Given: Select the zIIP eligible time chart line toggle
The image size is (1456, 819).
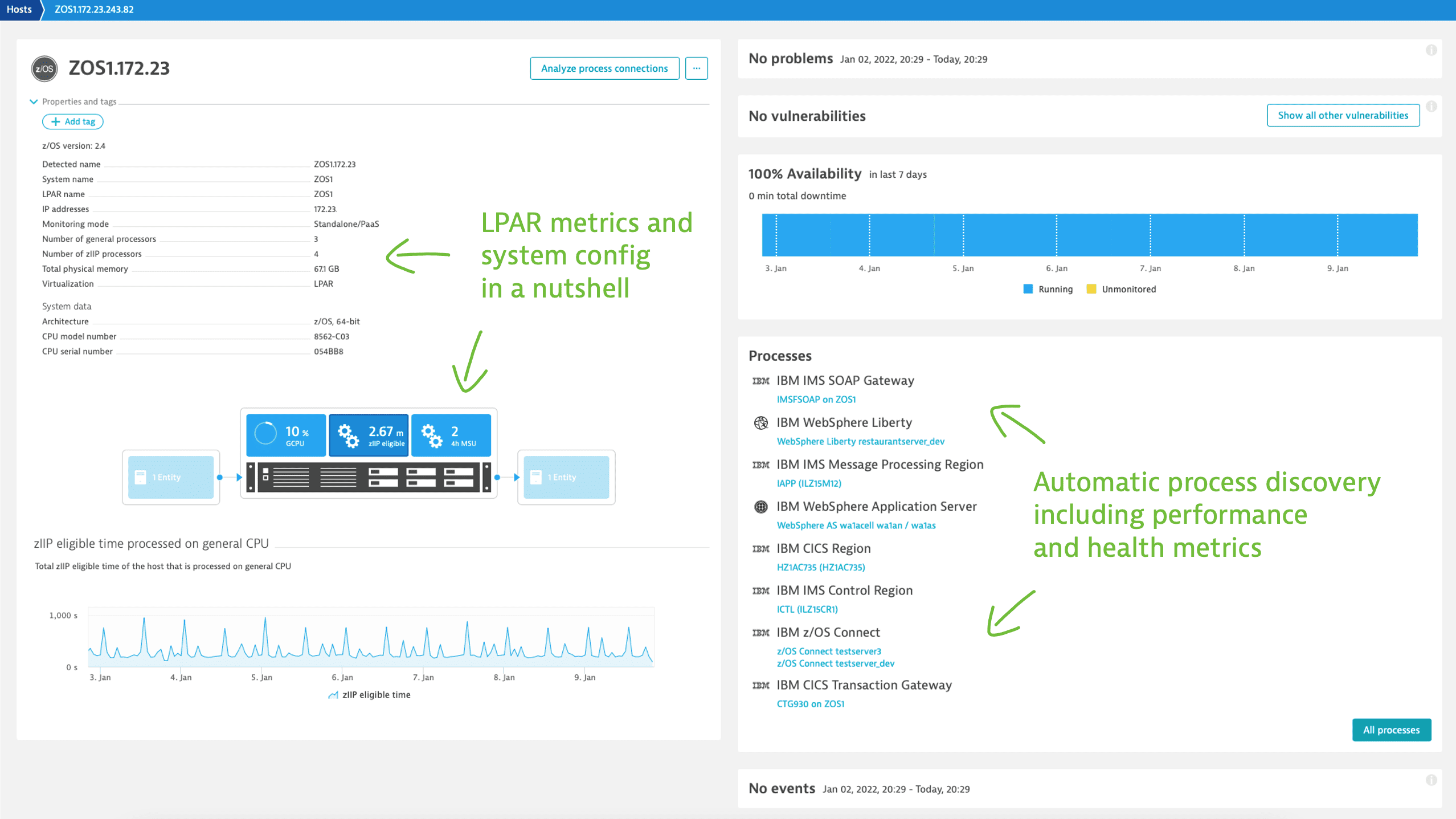Looking at the screenshot, I should (x=370, y=695).
